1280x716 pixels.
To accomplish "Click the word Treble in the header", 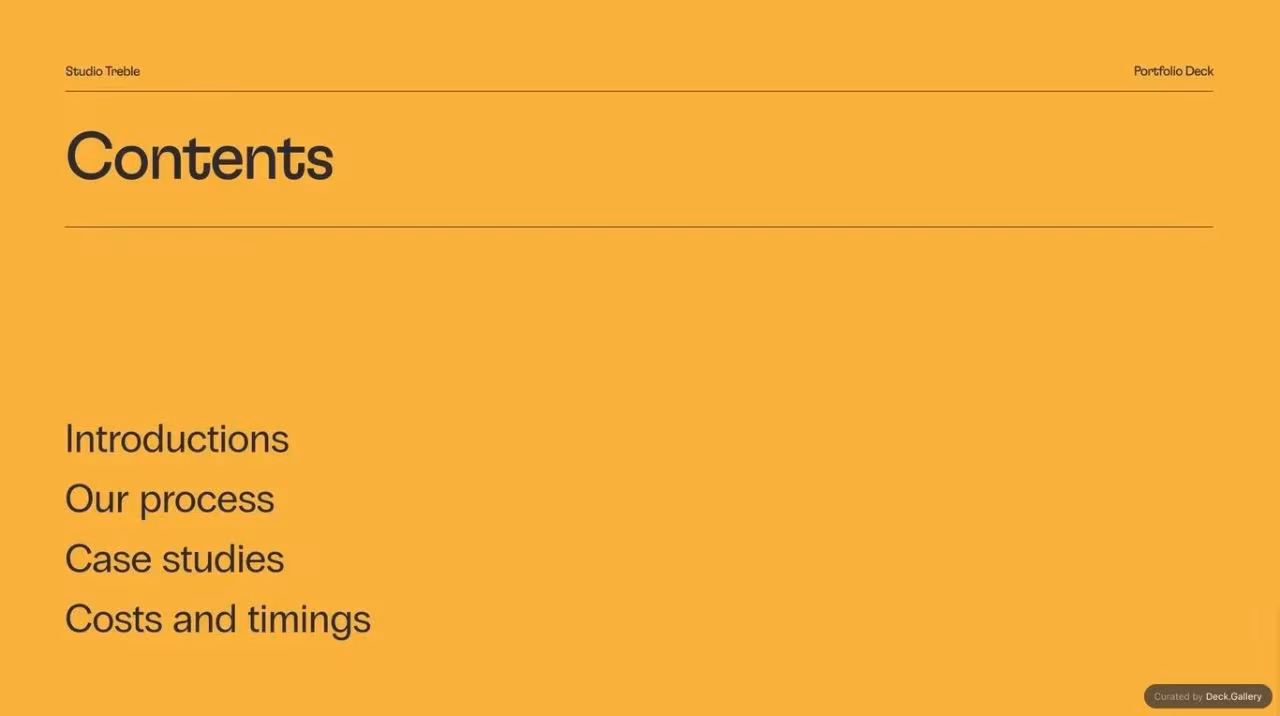I will tap(123, 71).
